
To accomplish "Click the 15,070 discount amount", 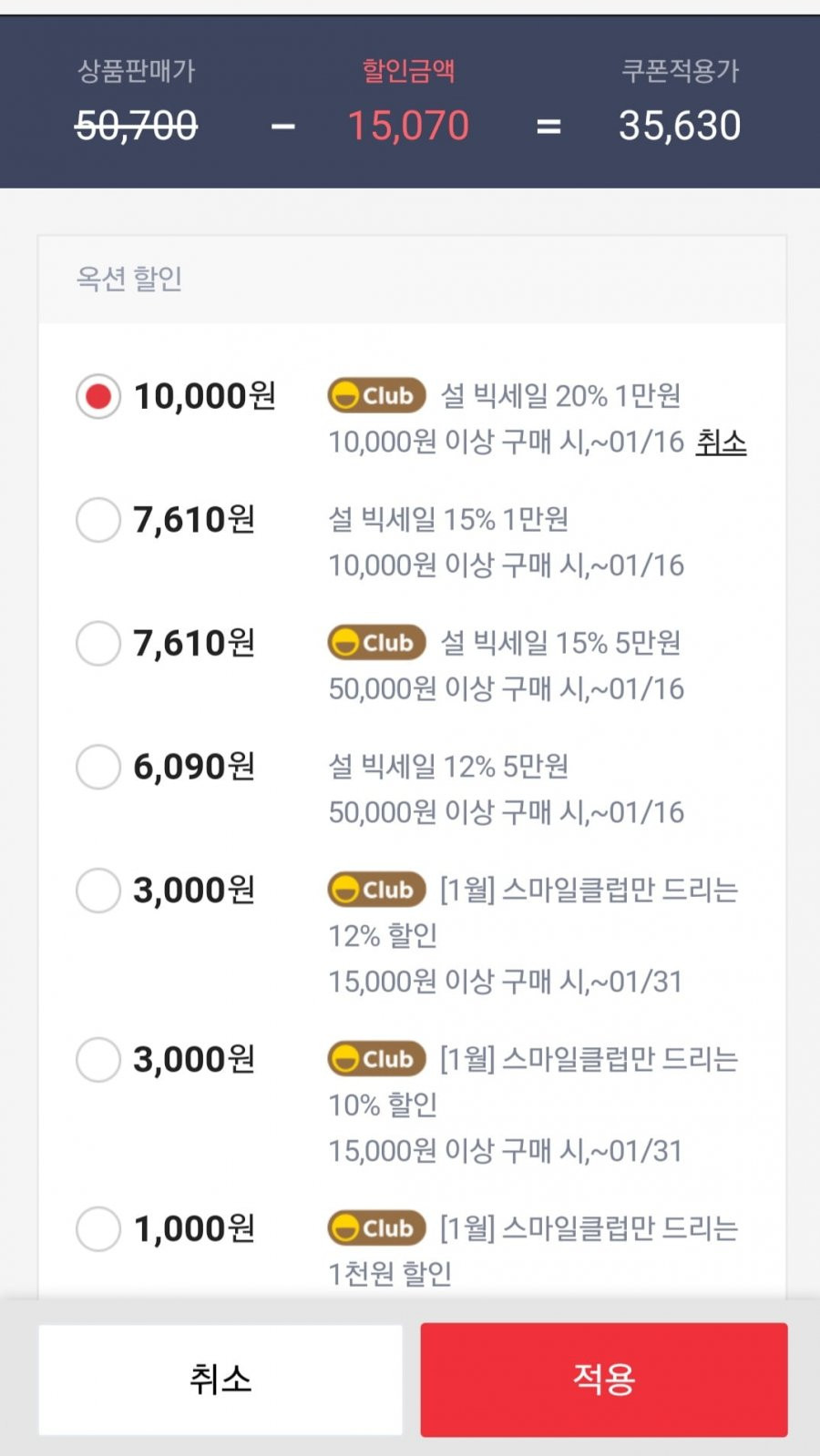I will coord(408,126).
